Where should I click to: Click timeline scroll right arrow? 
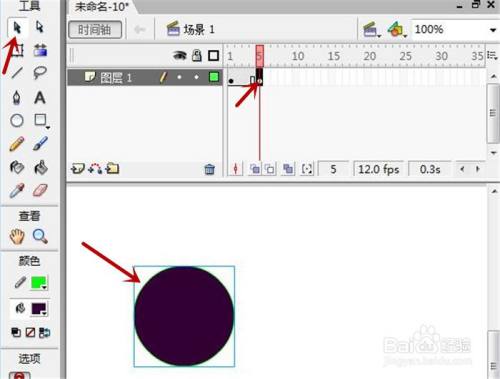coord(478,169)
